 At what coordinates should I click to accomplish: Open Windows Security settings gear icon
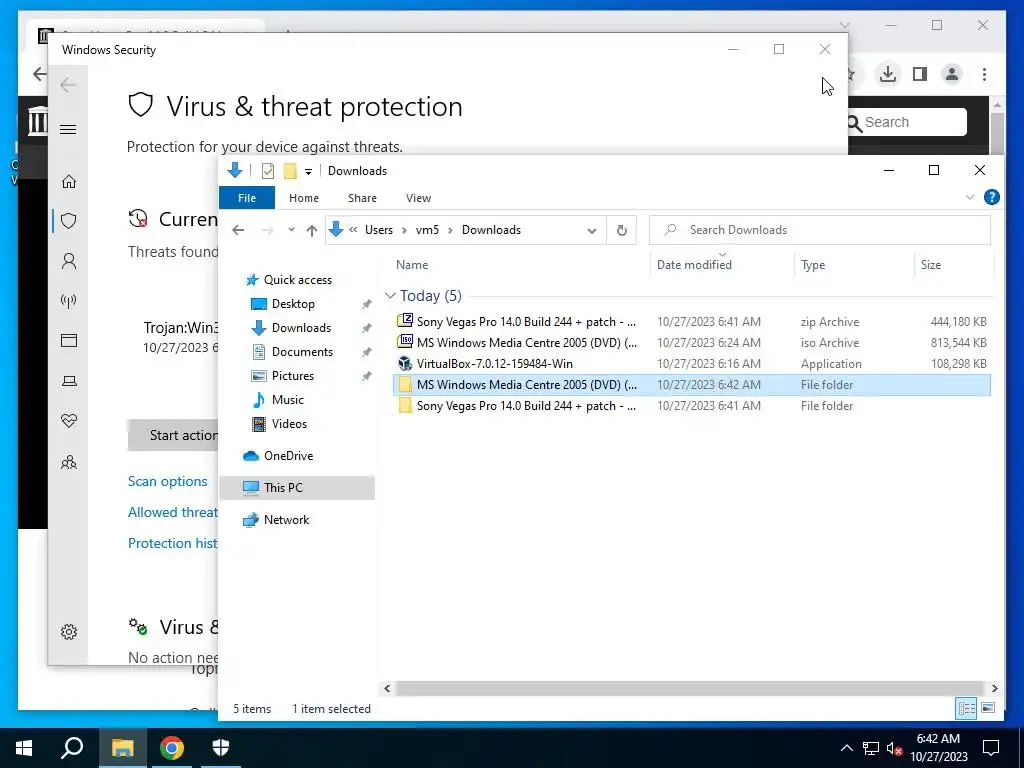tap(69, 632)
